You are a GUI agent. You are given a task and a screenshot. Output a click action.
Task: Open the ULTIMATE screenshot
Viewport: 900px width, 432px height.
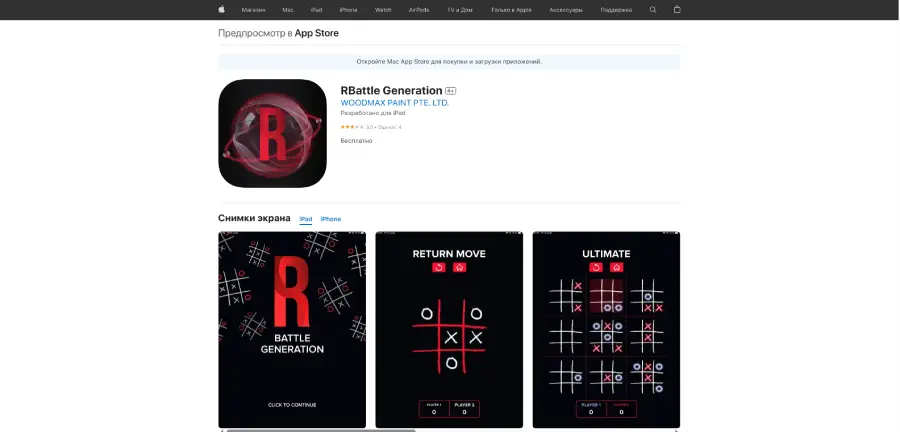[607, 330]
